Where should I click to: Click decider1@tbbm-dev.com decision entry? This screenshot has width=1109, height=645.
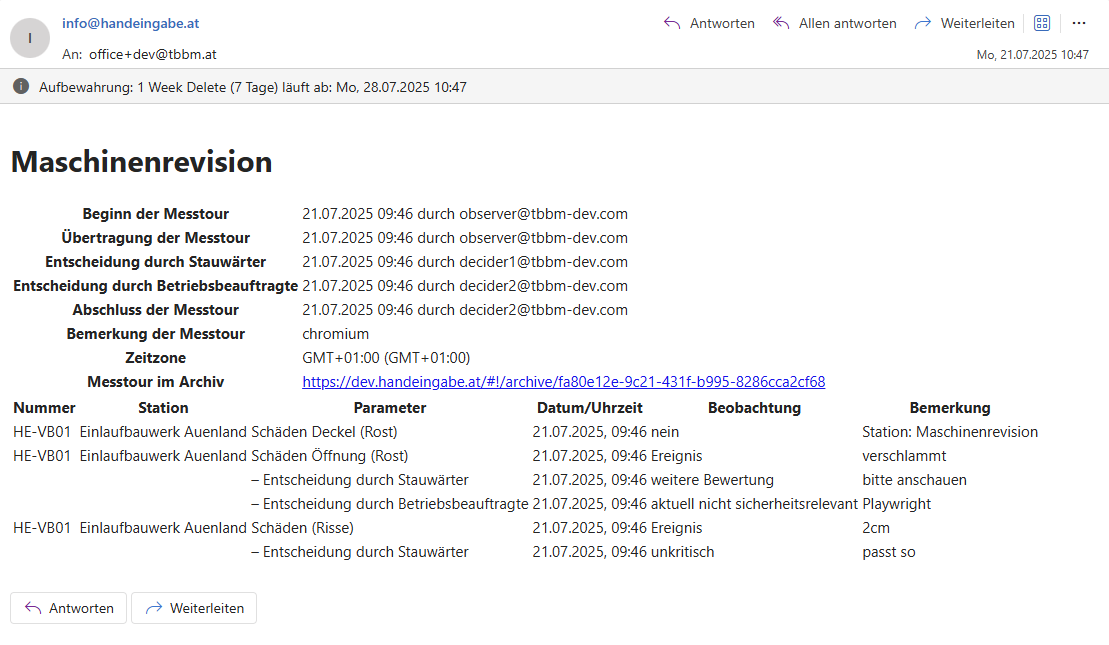pos(465,262)
